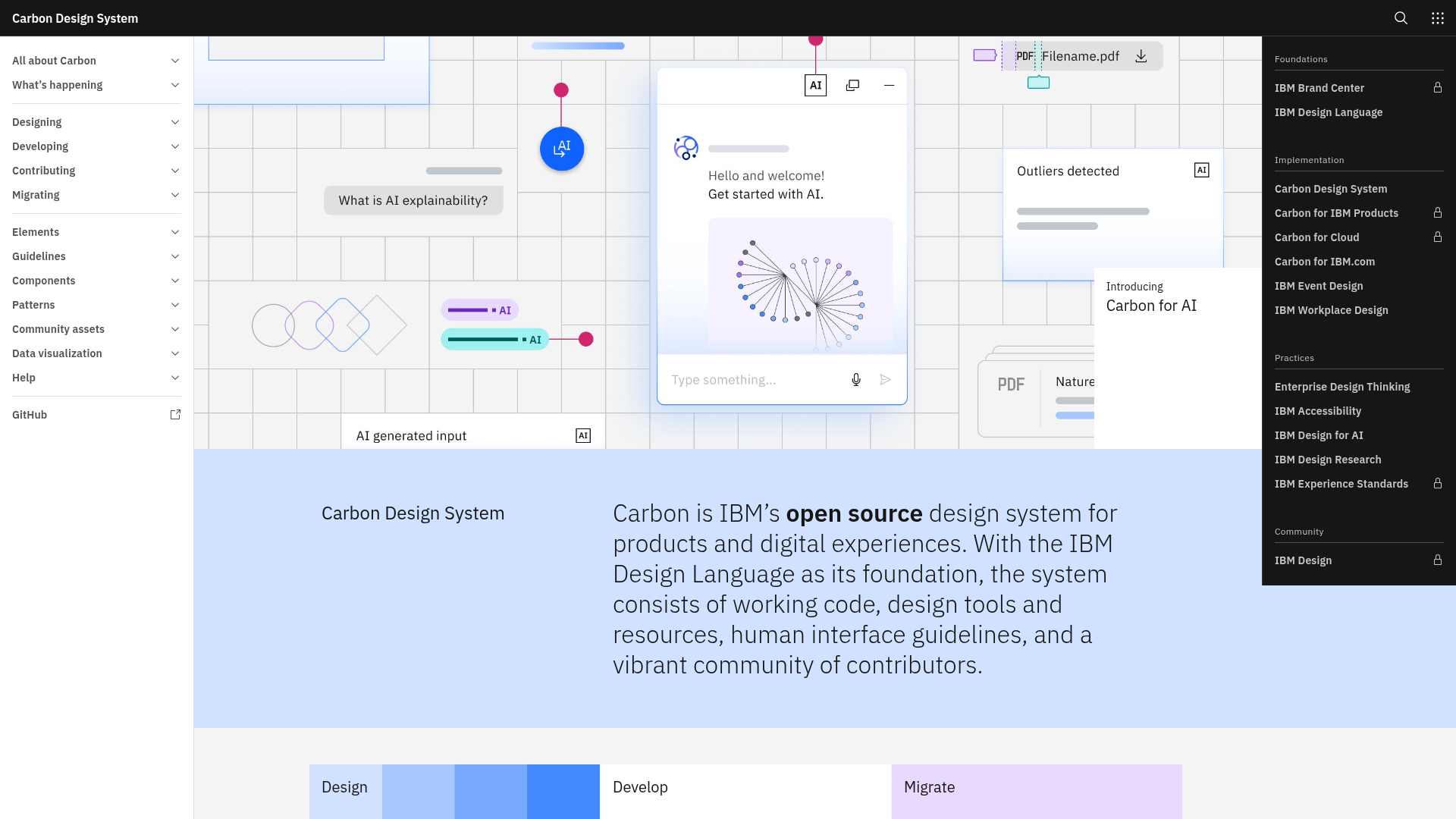Screen dimensions: 1456x819
Task: Open IBM Accessibility link
Action: click(x=1358, y=411)
